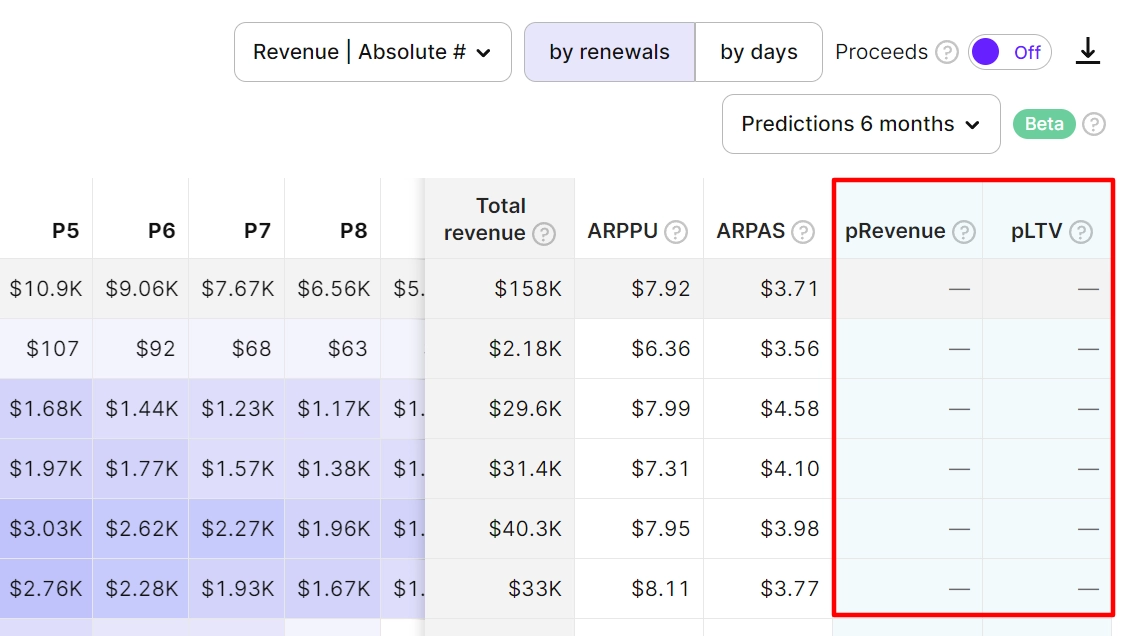
Task: Show Total revenue help tooltip icon
Action: pos(544,234)
